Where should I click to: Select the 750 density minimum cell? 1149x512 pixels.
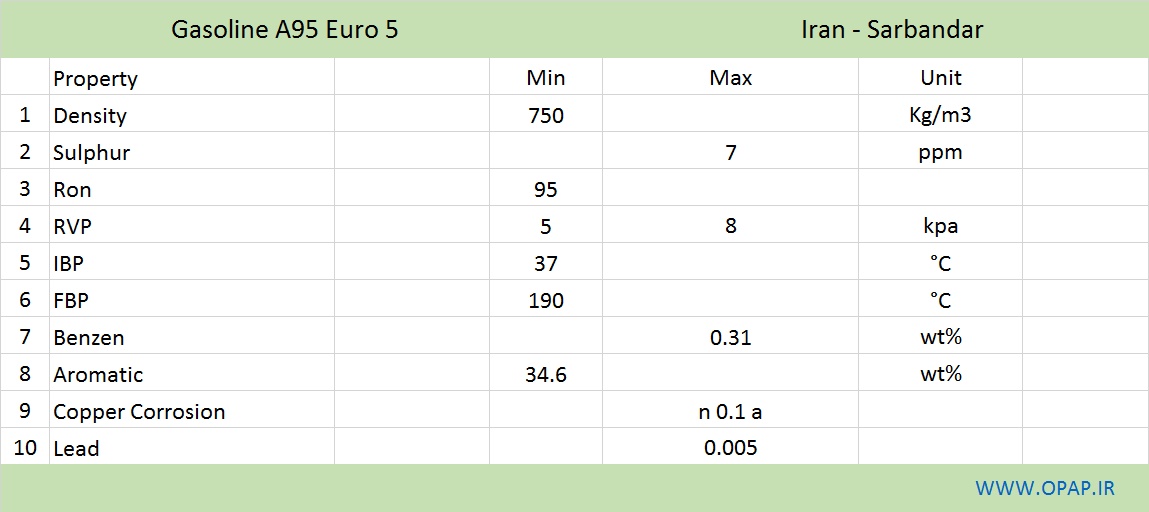point(546,116)
